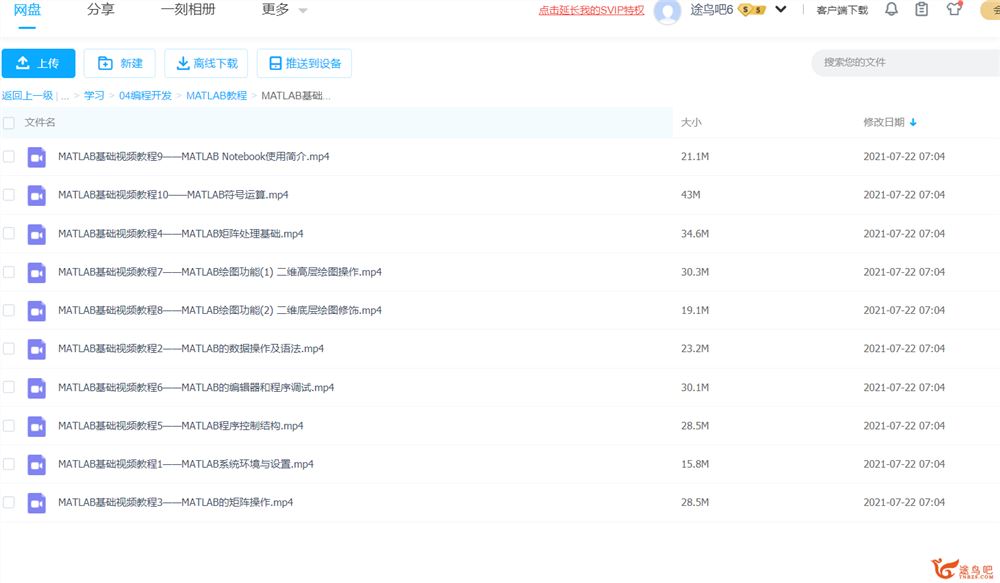The image size is (1000, 583).
Task: Click the 点击延长我的SVIP特权 link
Action: coord(591,11)
